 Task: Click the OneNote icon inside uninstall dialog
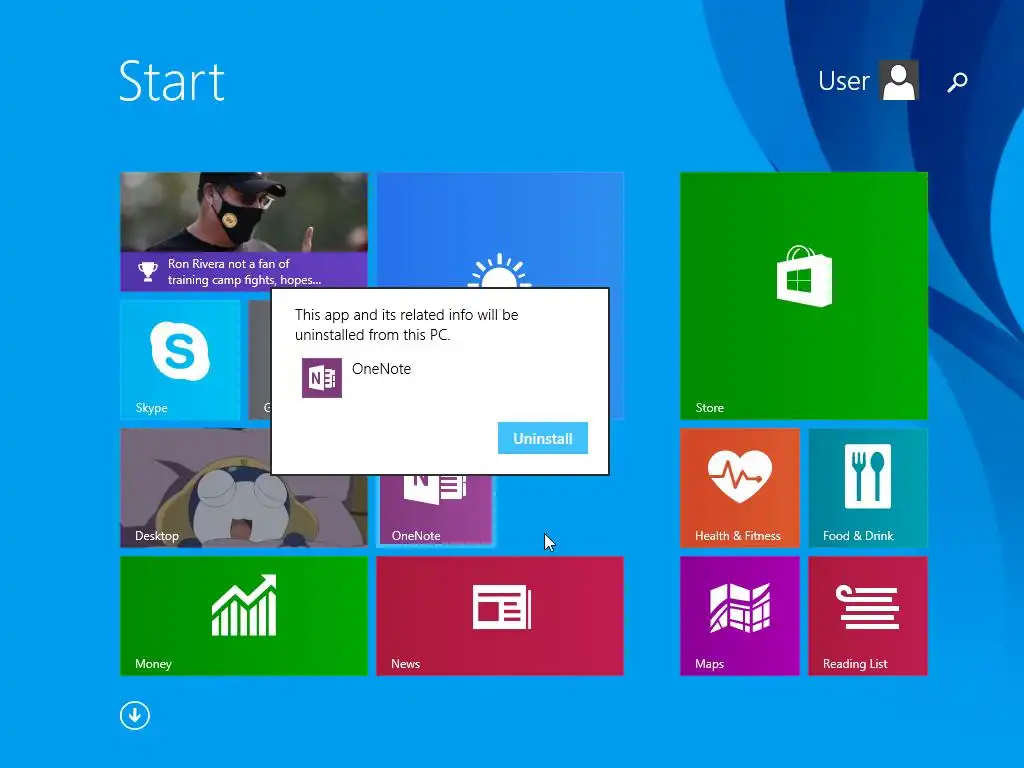pos(321,377)
